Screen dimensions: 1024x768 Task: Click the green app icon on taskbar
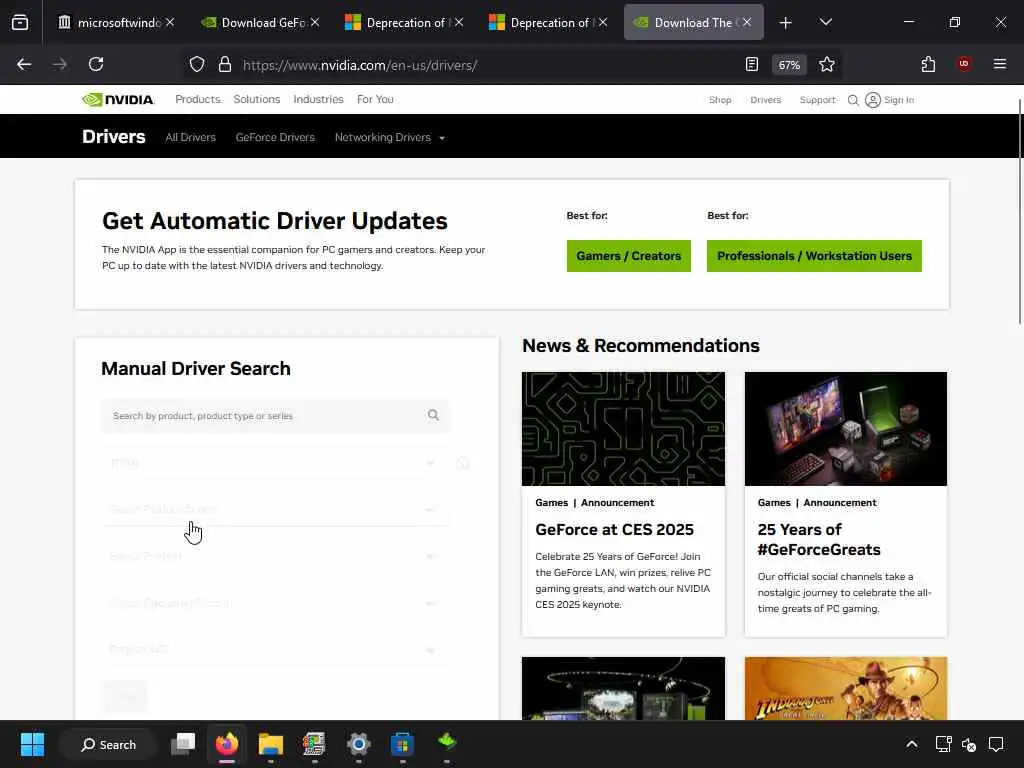click(x=447, y=743)
